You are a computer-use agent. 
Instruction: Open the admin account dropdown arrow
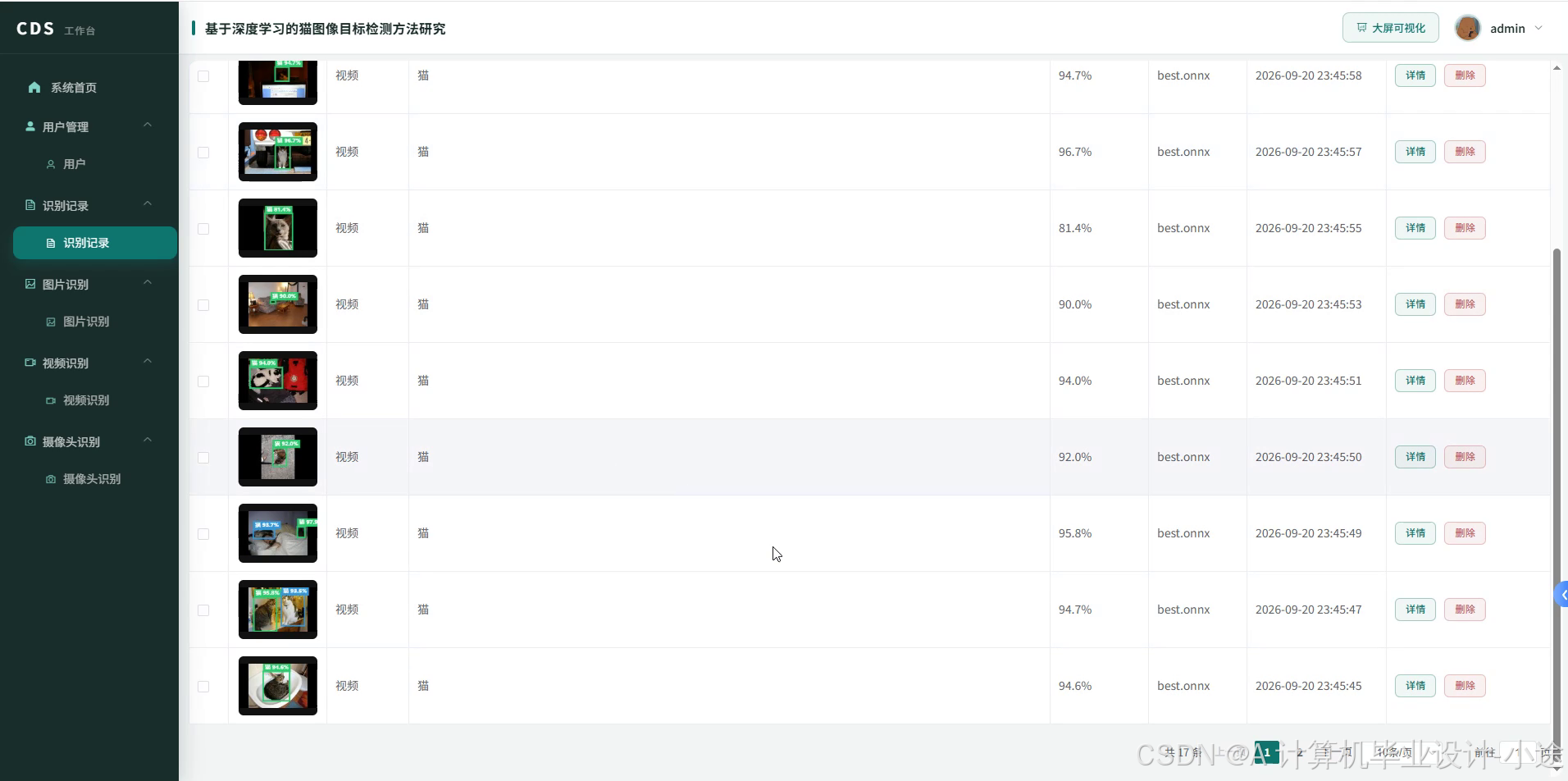point(1538,28)
